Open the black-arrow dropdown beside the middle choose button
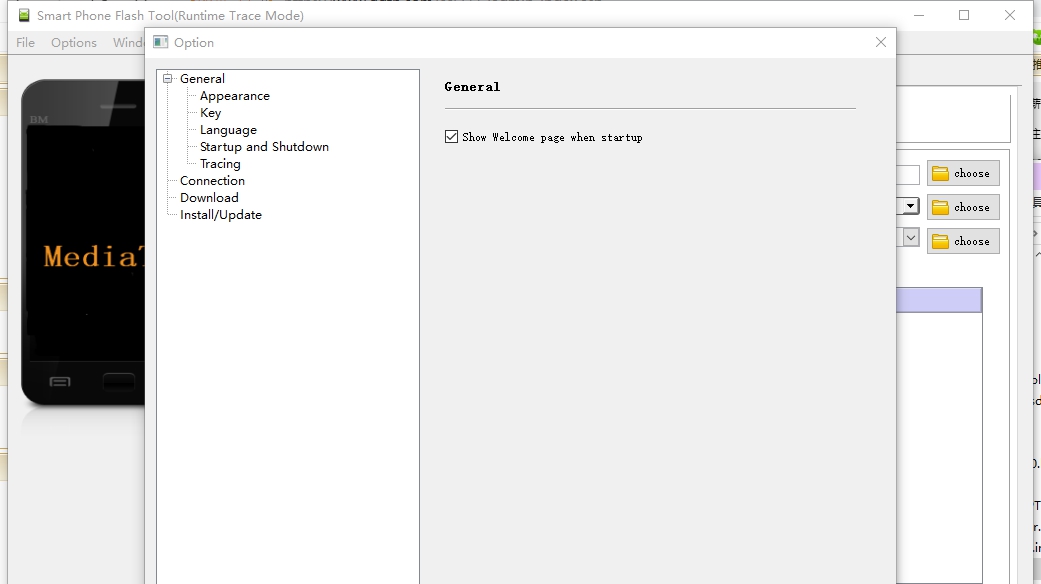Image resolution: width=1041 pixels, height=584 pixels. [x=910, y=206]
